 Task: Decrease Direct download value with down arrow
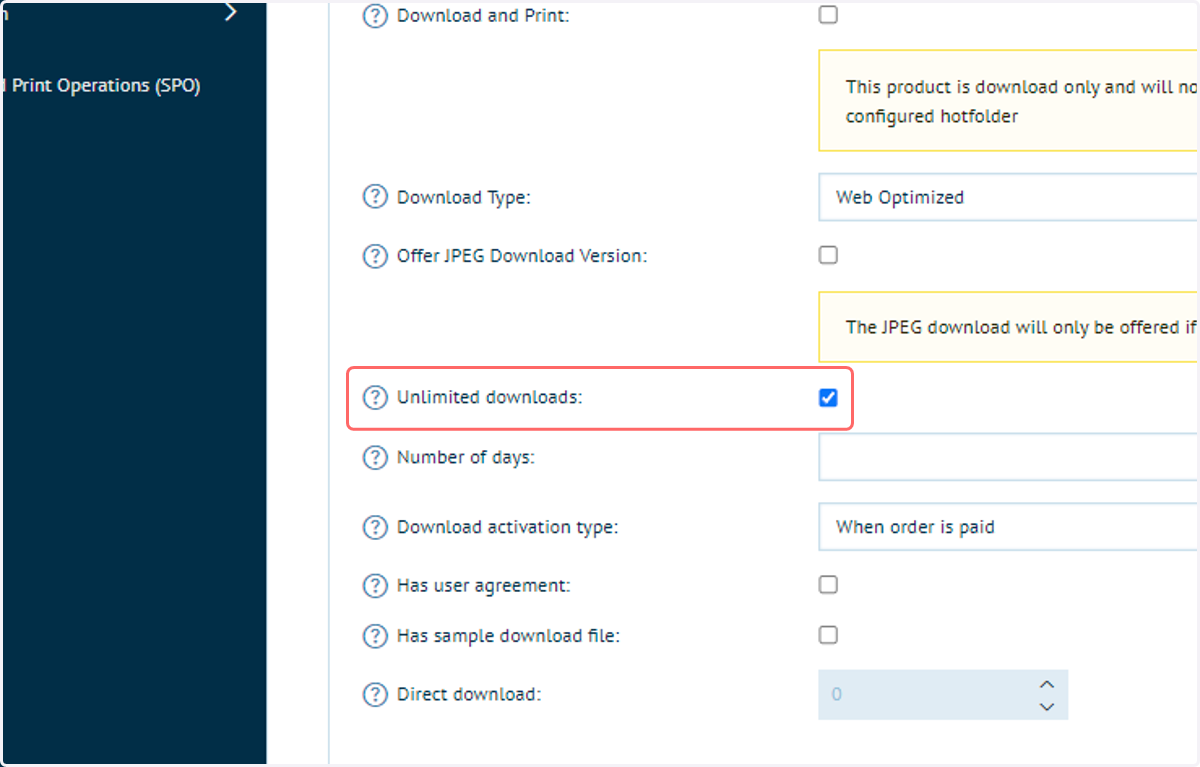1047,707
